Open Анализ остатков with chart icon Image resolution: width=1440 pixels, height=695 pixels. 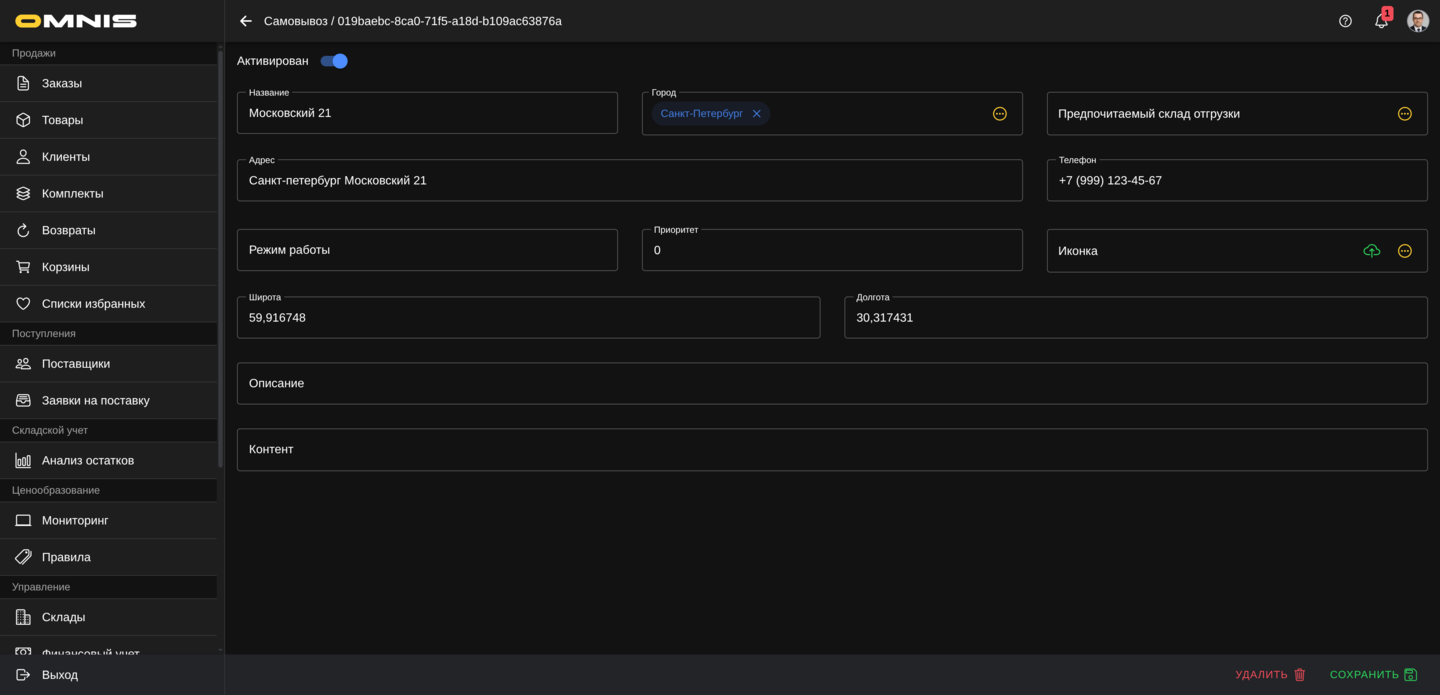pyautogui.click(x=88, y=461)
